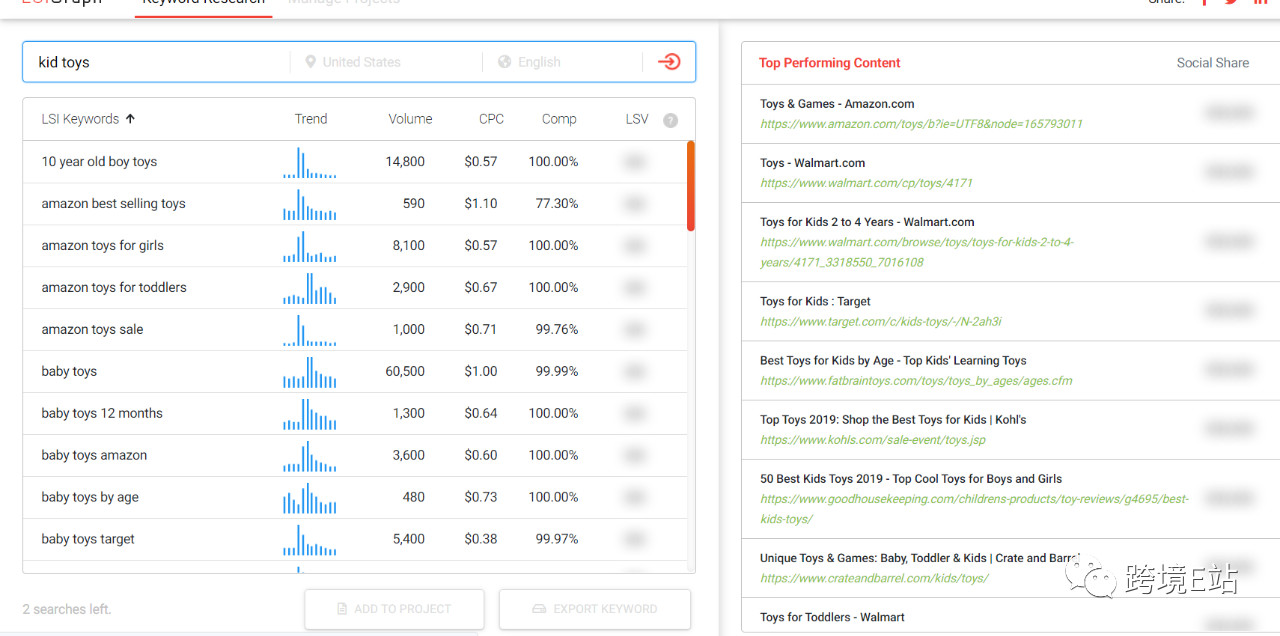Screen dimensions: 1280x636
Task: Click the Social Share column heading
Action: point(1213,63)
